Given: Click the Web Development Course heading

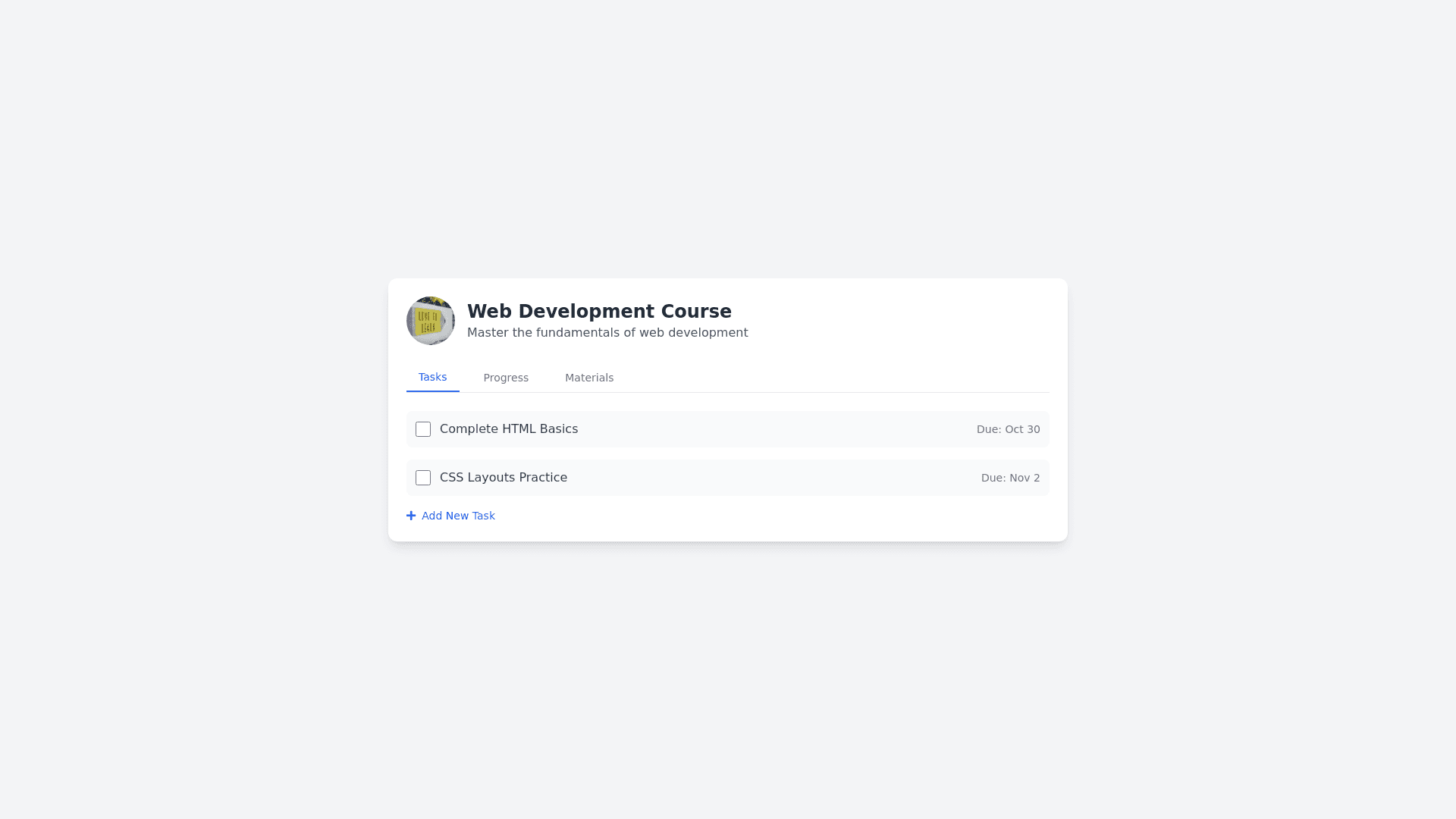Looking at the screenshot, I should [x=599, y=312].
